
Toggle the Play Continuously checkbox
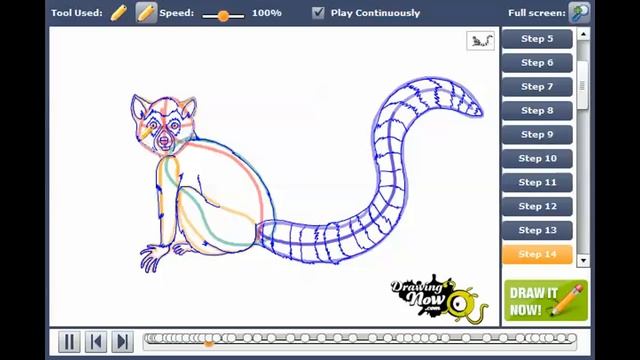pos(318,13)
